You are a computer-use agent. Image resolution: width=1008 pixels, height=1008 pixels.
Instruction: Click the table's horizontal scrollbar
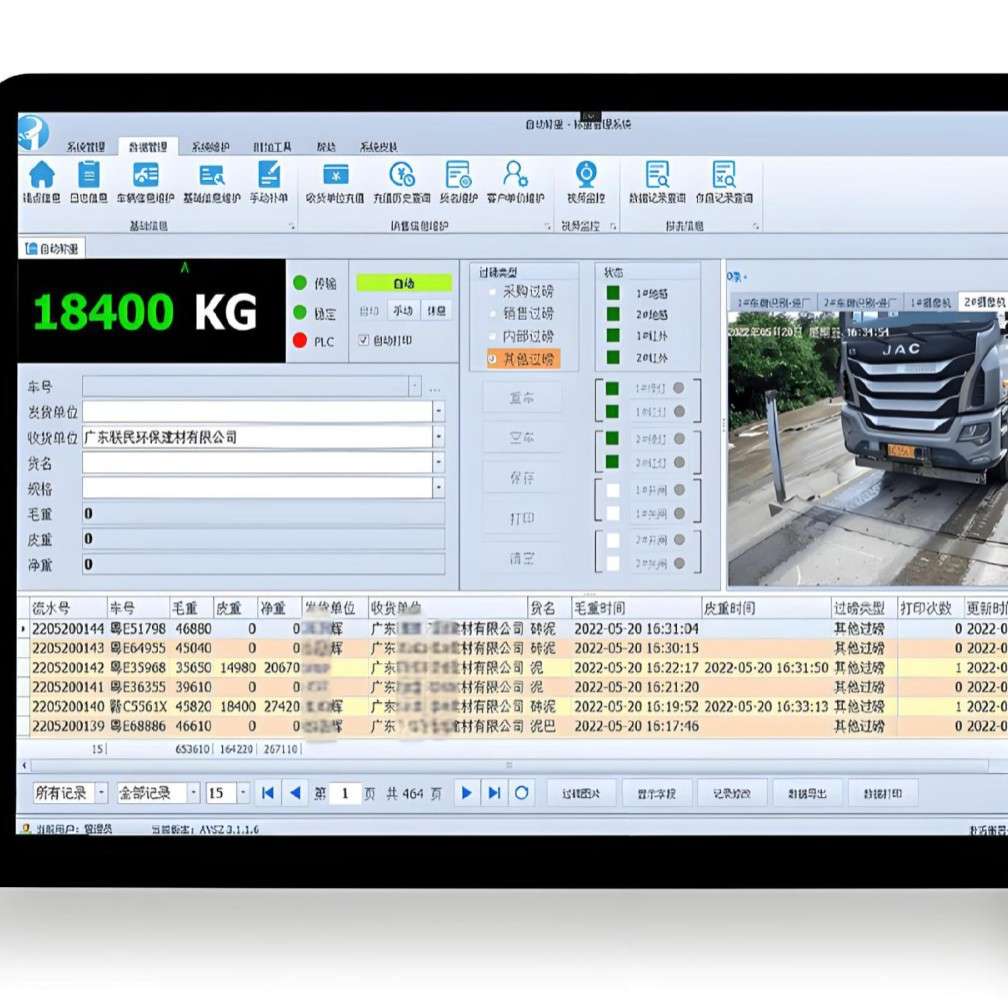click(508, 766)
